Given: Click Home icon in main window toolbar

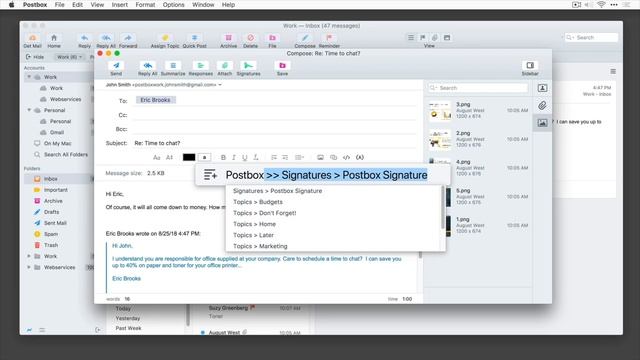Looking at the screenshot, I should [x=54, y=41].
